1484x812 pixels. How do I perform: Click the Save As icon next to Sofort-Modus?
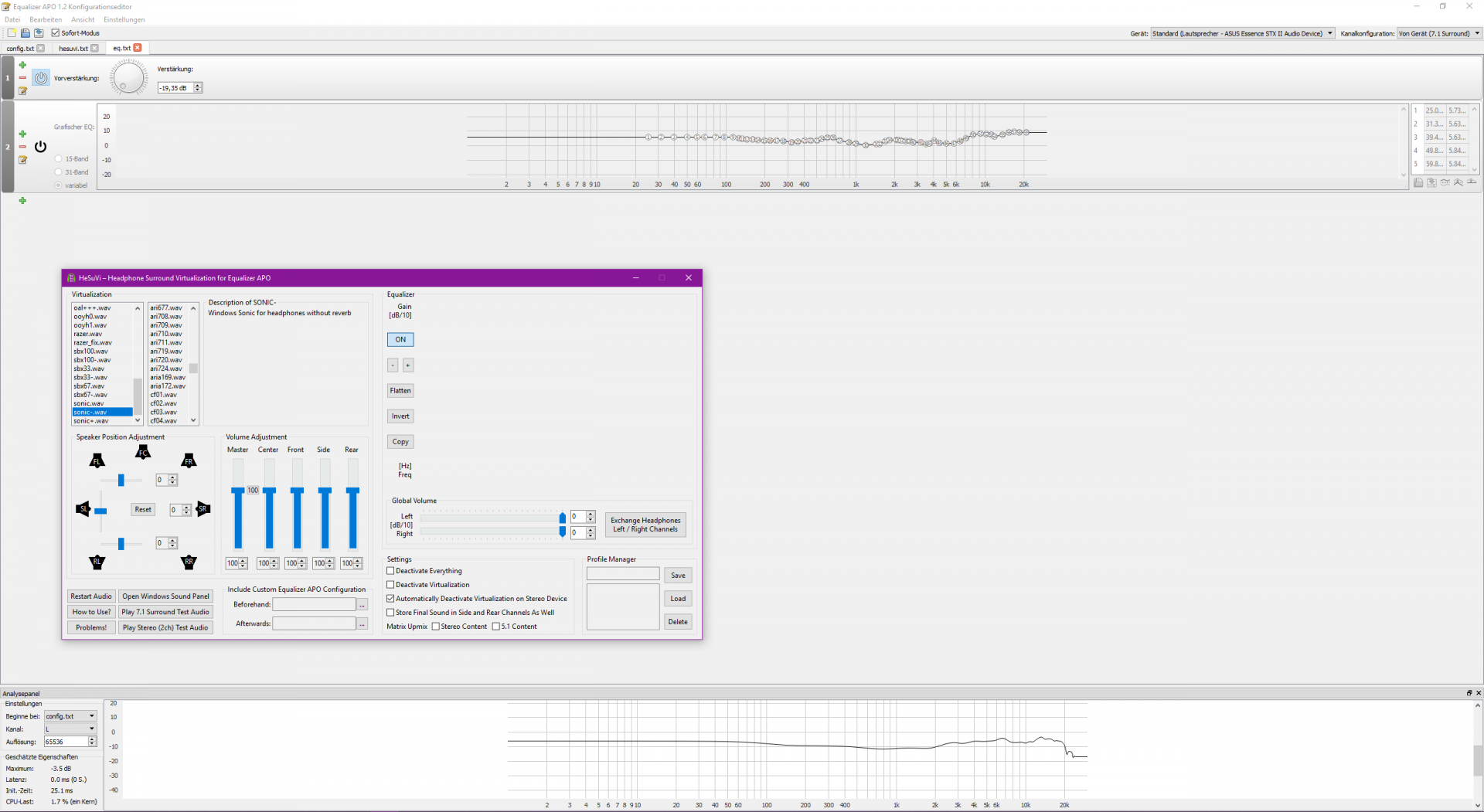(39, 33)
